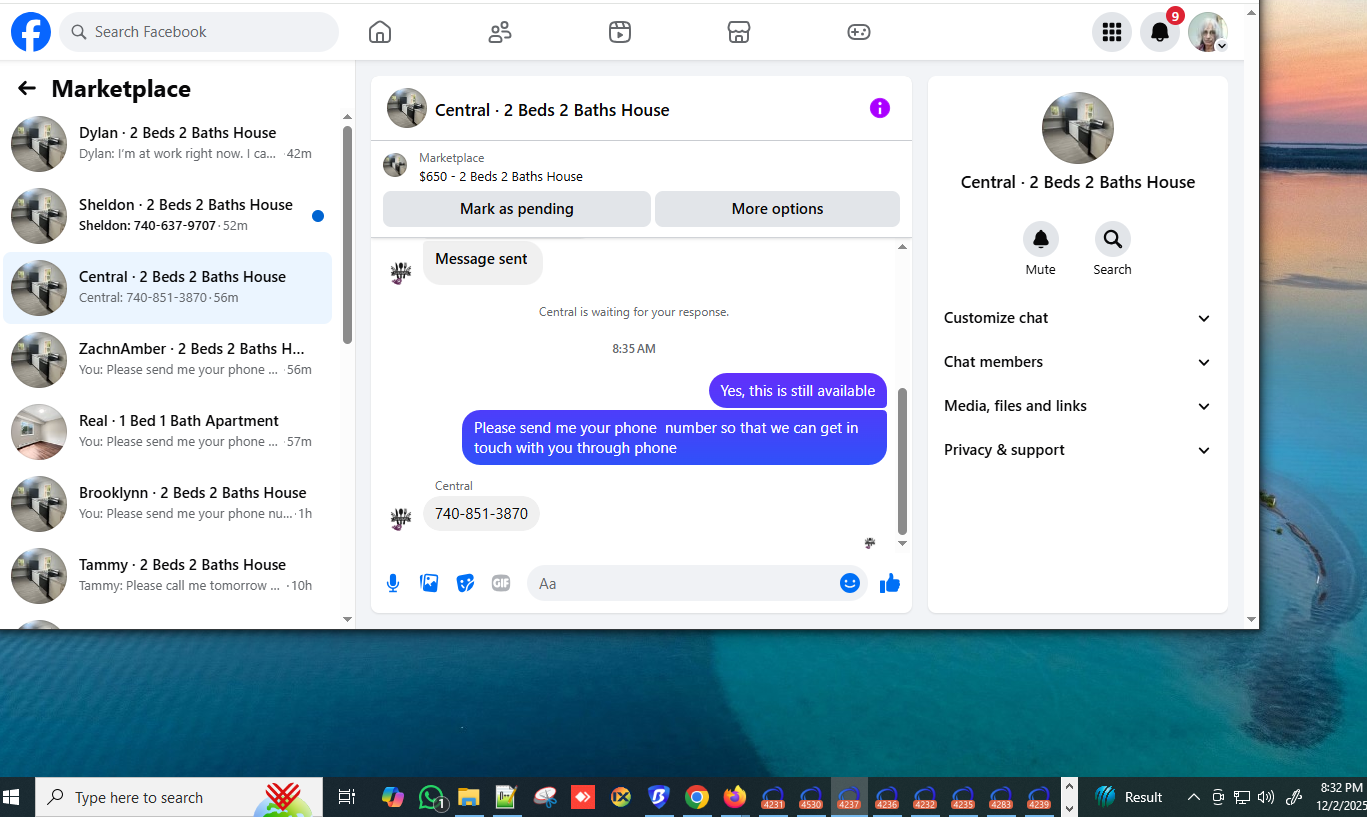The height and width of the screenshot is (817, 1367).
Task: Open the account profile picture menu
Action: tap(1208, 32)
